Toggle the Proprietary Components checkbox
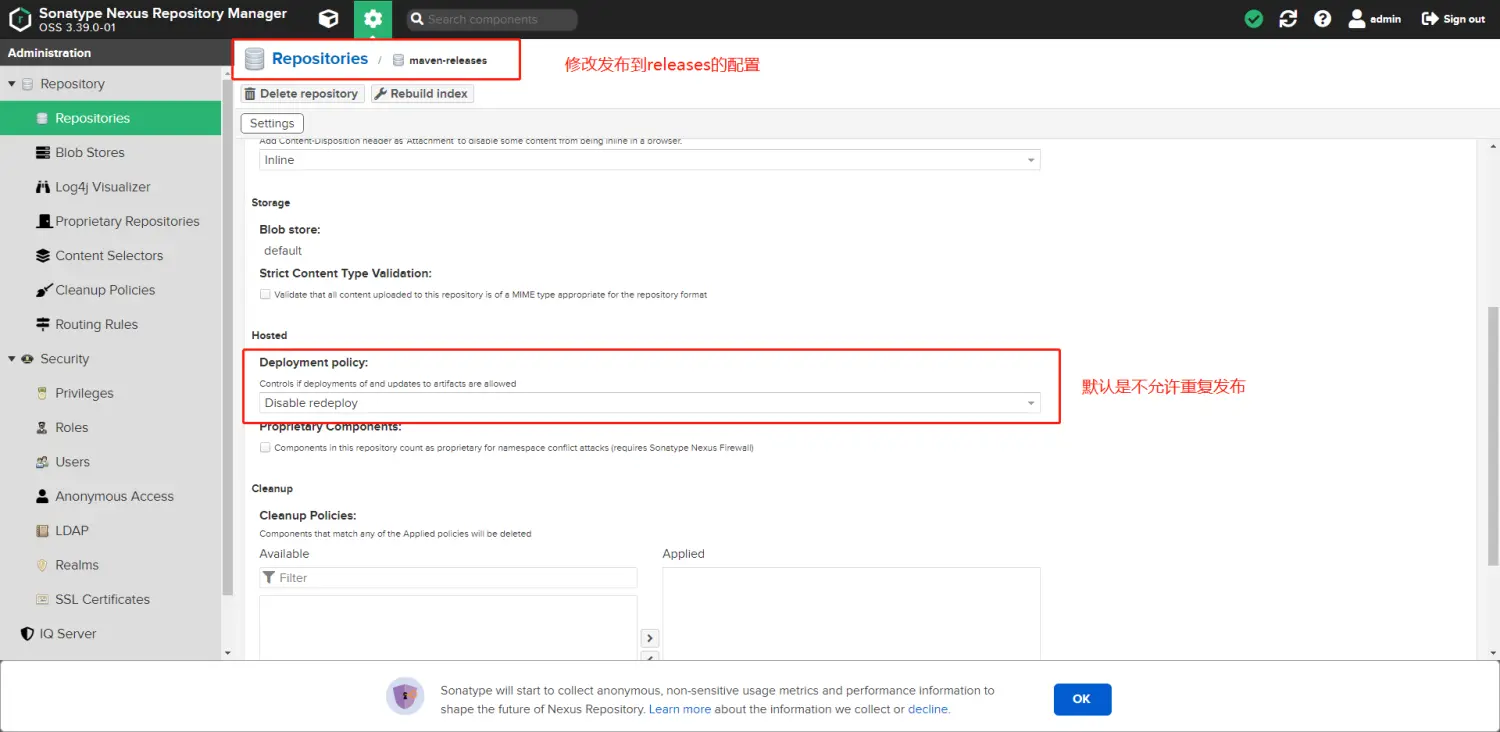Viewport: 1500px width, 732px height. (x=265, y=448)
